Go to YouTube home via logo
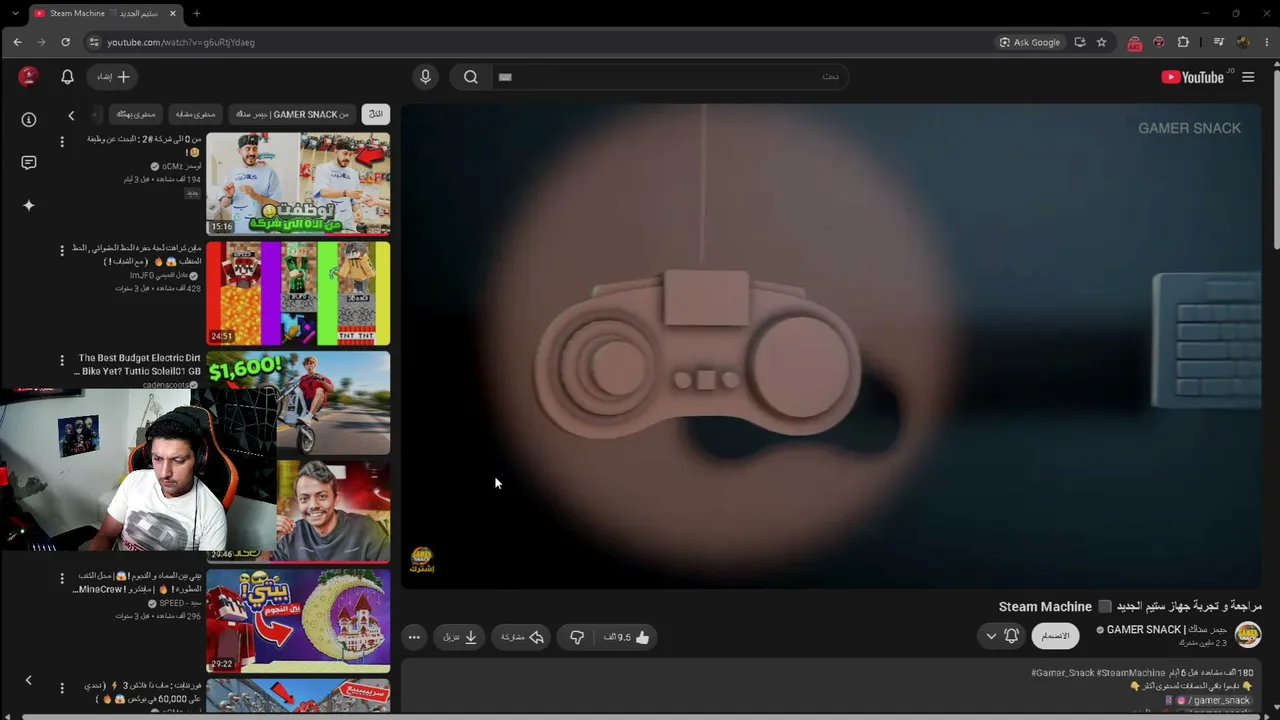The image size is (1280, 720). (1192, 77)
